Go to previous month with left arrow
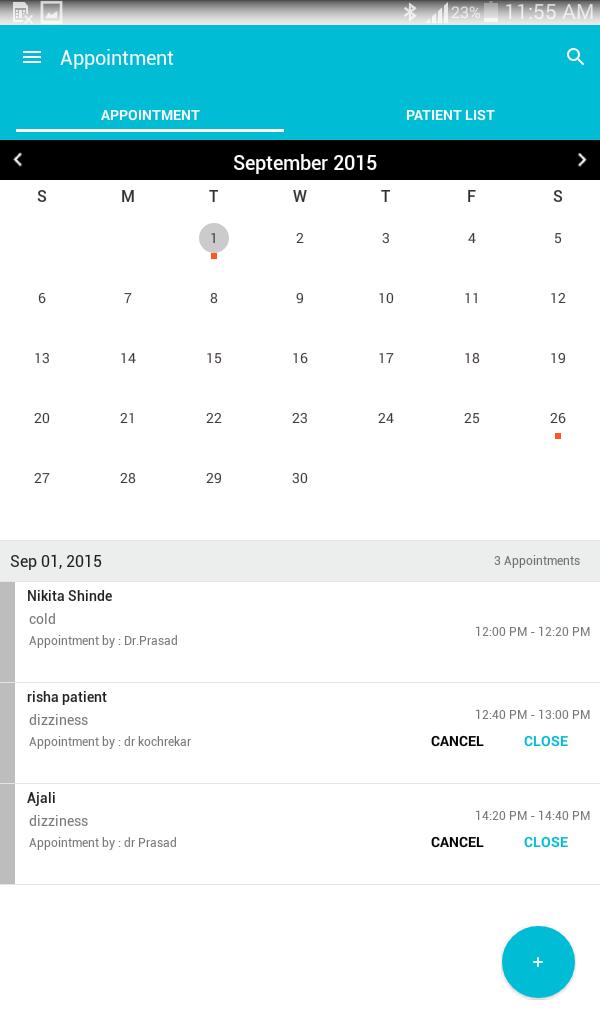Screen dimensions: 600x1024 pos(18,160)
